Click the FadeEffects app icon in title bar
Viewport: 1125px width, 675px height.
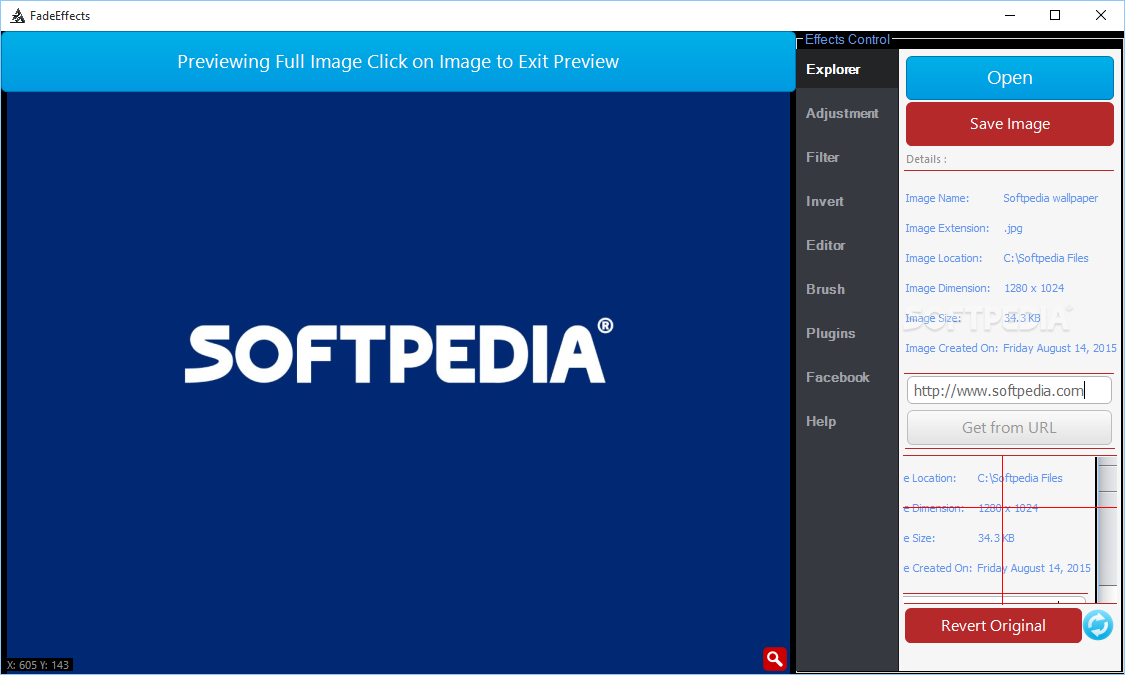click(17, 15)
